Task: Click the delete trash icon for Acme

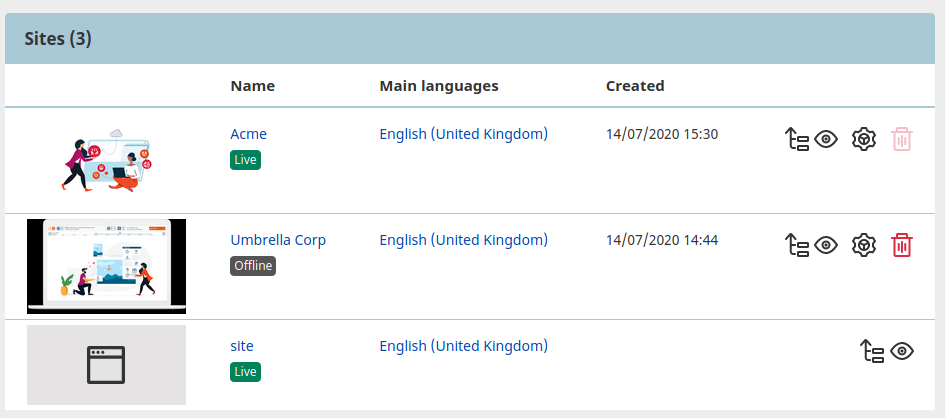Action: tap(902, 139)
